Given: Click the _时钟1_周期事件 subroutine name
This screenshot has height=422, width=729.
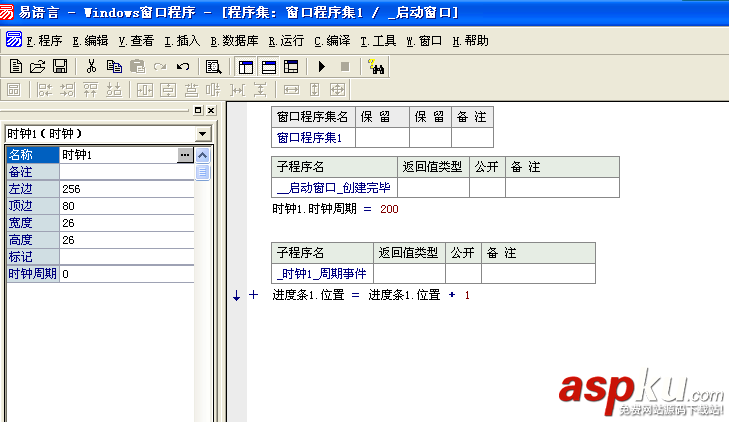Looking at the screenshot, I should click(x=322, y=274).
